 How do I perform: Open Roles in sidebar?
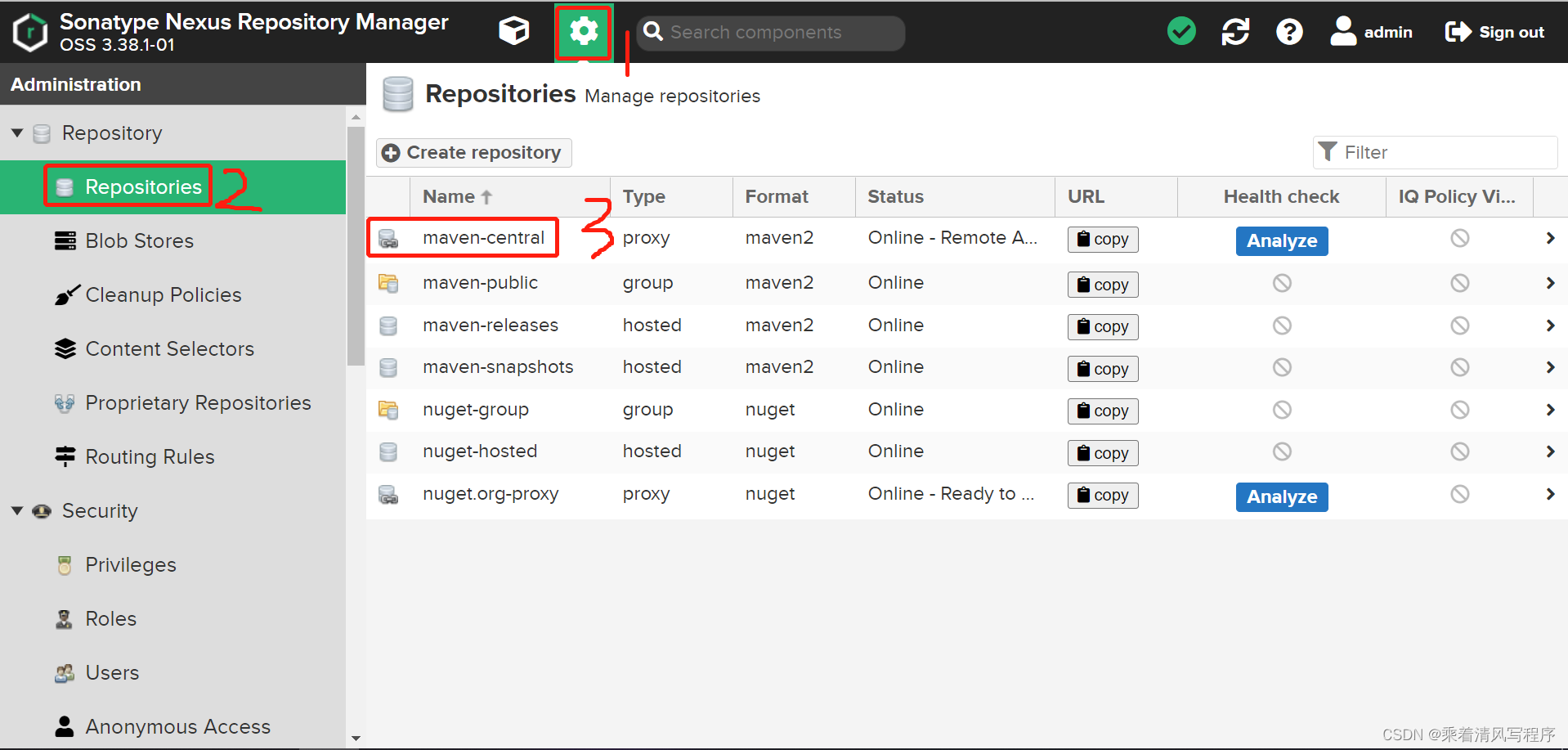click(172, 619)
